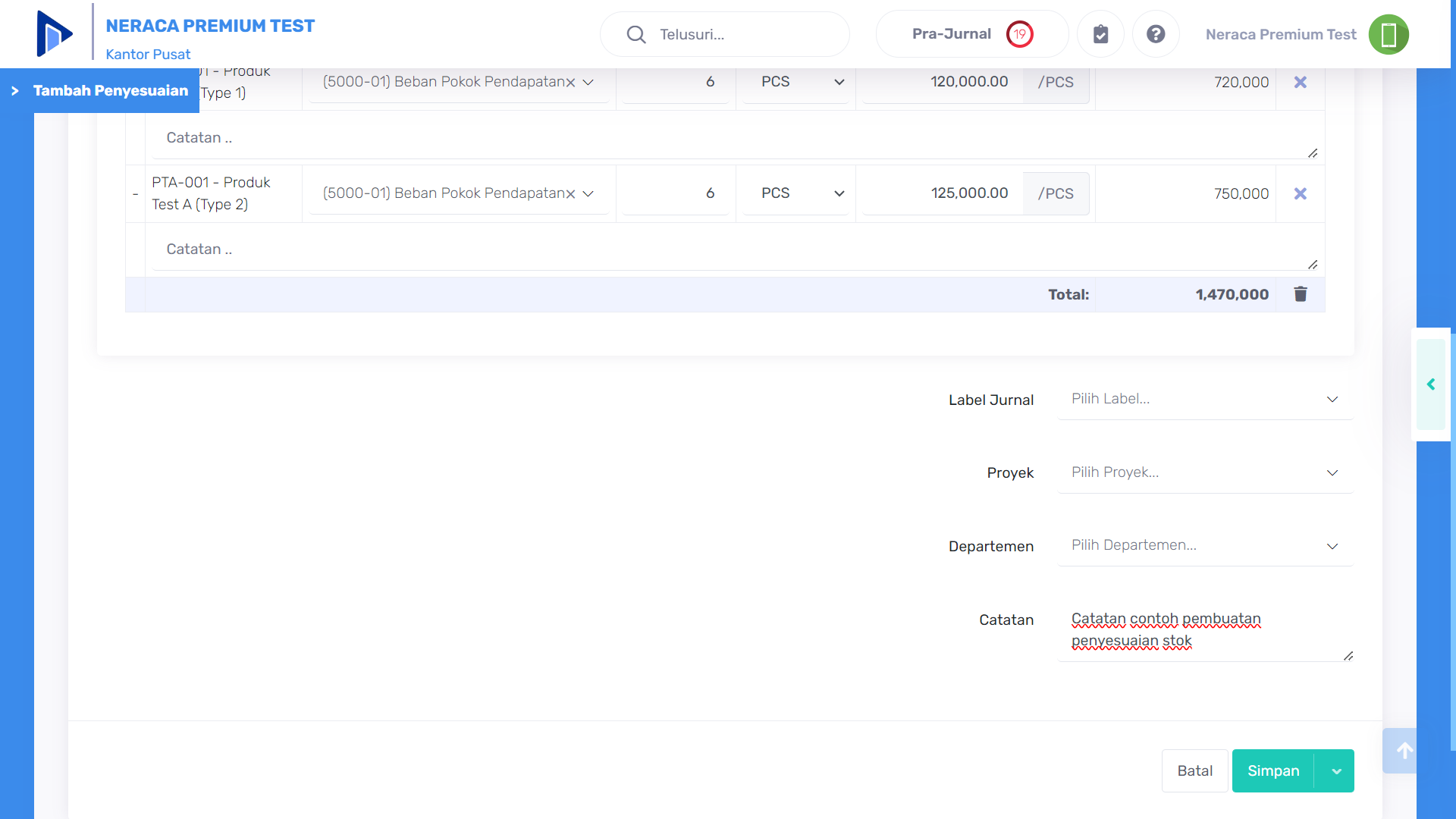Remove the 750,000 product row
The width and height of the screenshot is (1456, 819).
click(x=1300, y=193)
